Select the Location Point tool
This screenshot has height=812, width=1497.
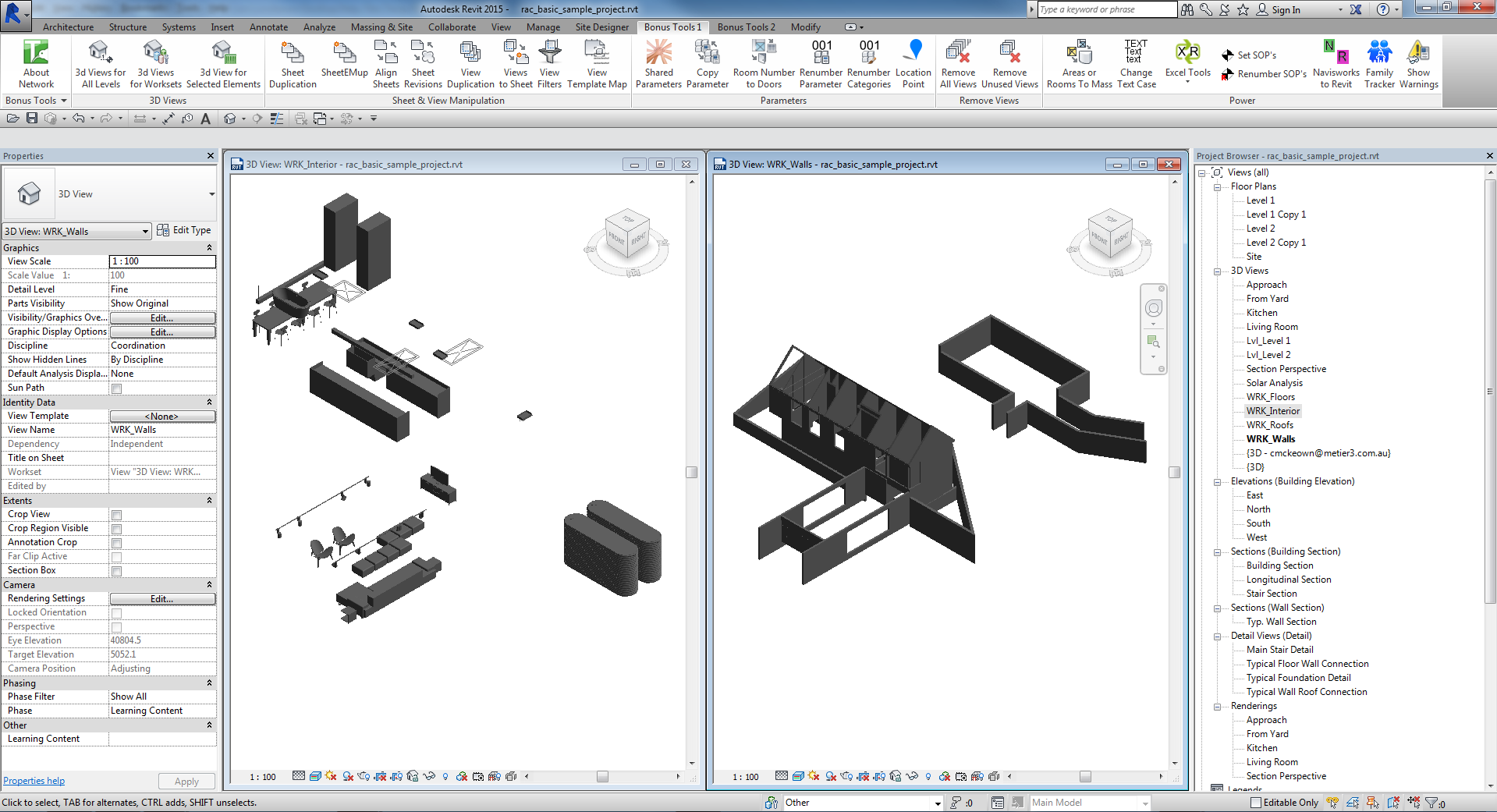point(913,62)
